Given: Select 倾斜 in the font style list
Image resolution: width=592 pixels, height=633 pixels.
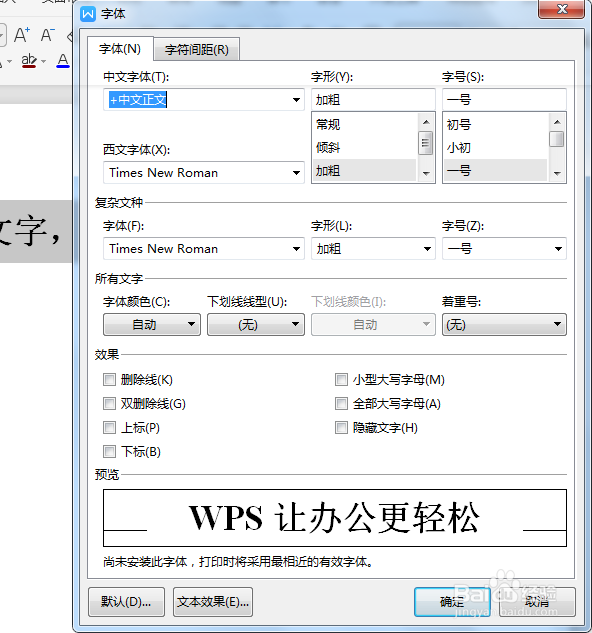Looking at the screenshot, I should (x=364, y=147).
